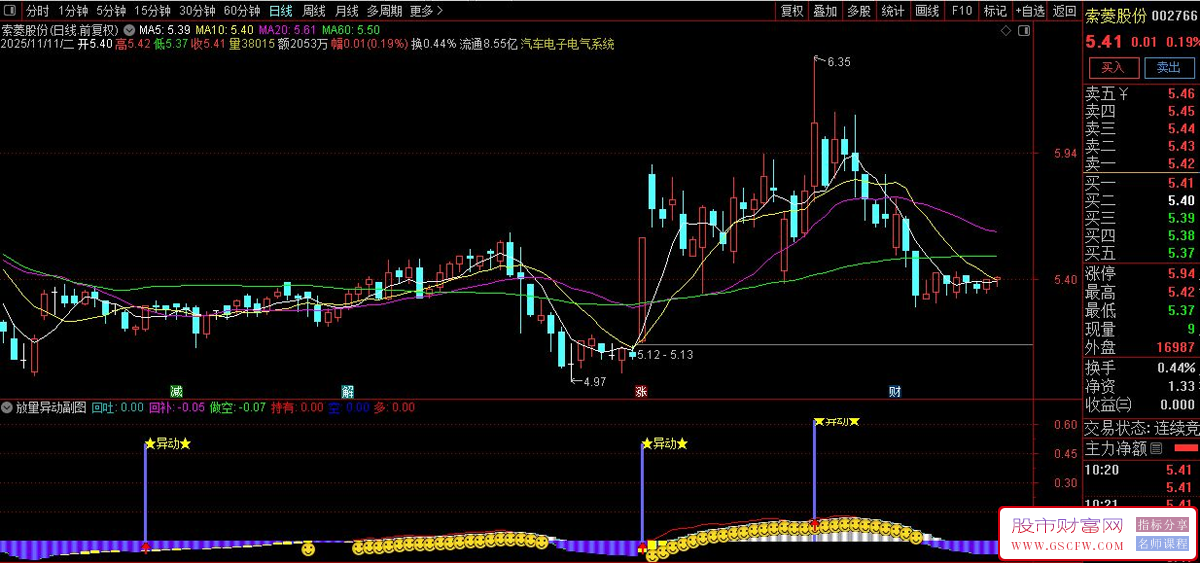Viewport: 1200px width, 563px height.
Task: Click the 6.35 high price label
Action: (x=839, y=62)
